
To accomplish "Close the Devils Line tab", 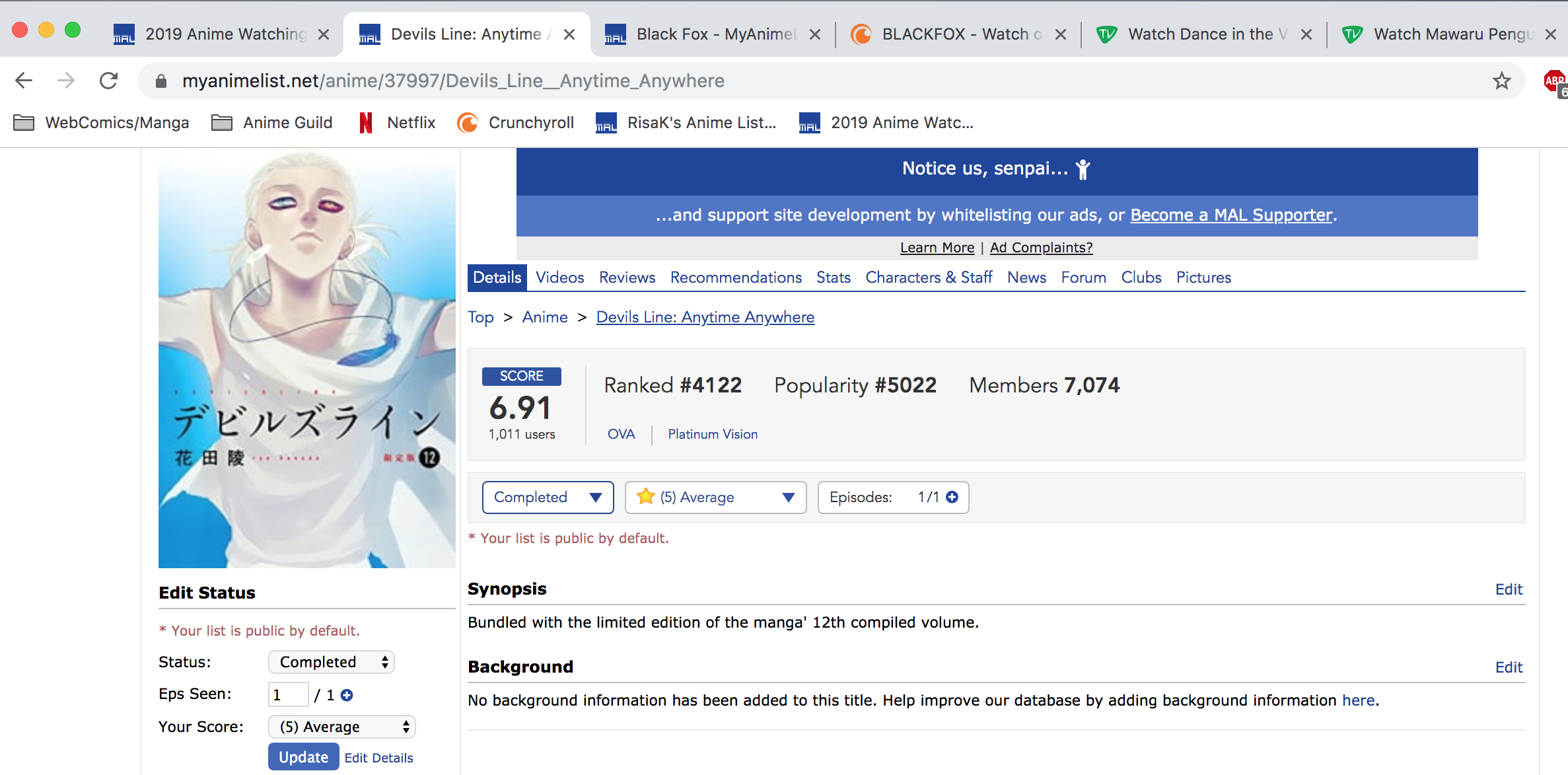I will (569, 34).
